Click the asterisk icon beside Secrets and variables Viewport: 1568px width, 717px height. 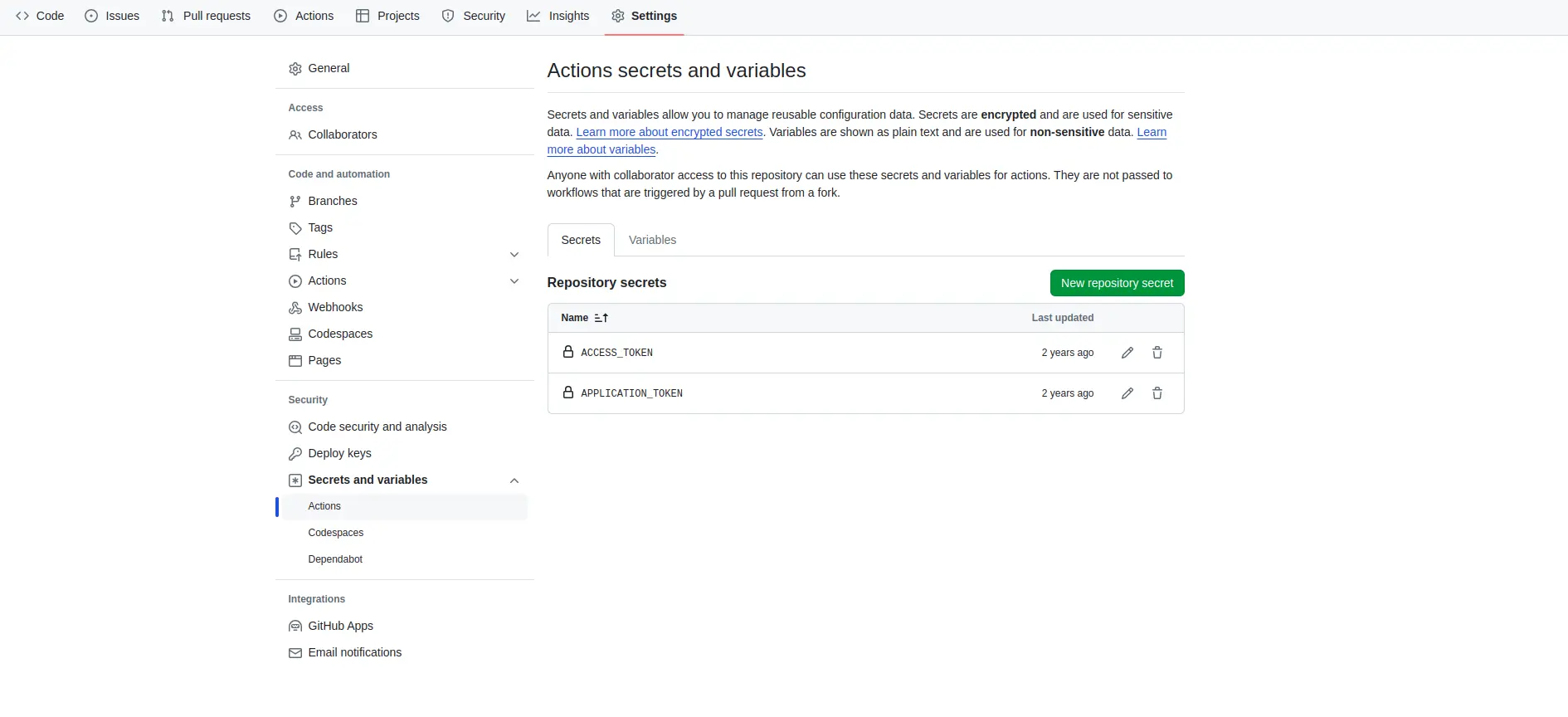pos(295,480)
